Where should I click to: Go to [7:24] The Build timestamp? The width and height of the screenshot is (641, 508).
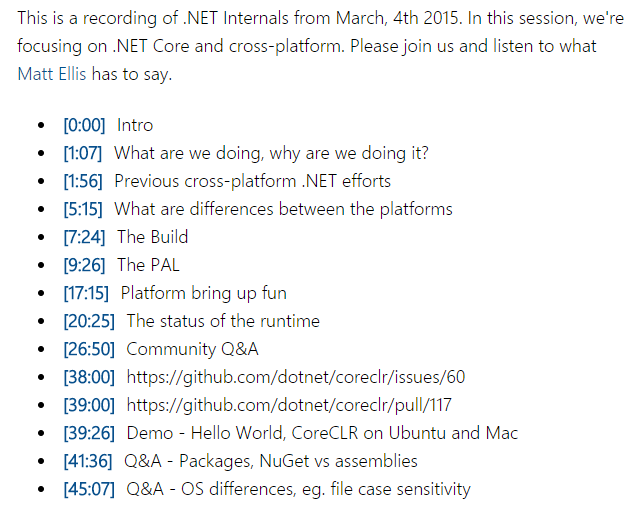point(84,237)
